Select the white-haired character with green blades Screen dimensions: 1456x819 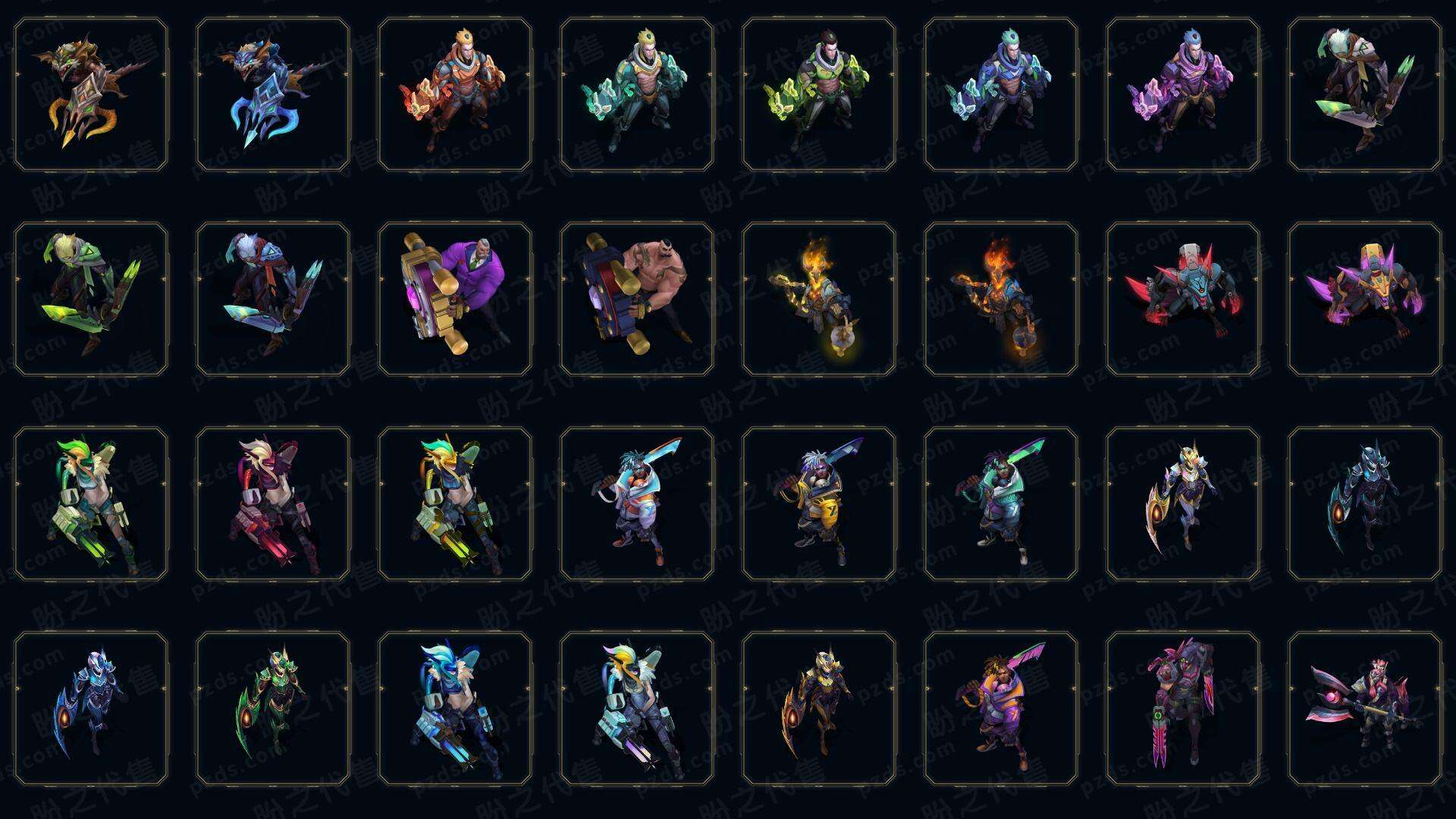click(1365, 94)
